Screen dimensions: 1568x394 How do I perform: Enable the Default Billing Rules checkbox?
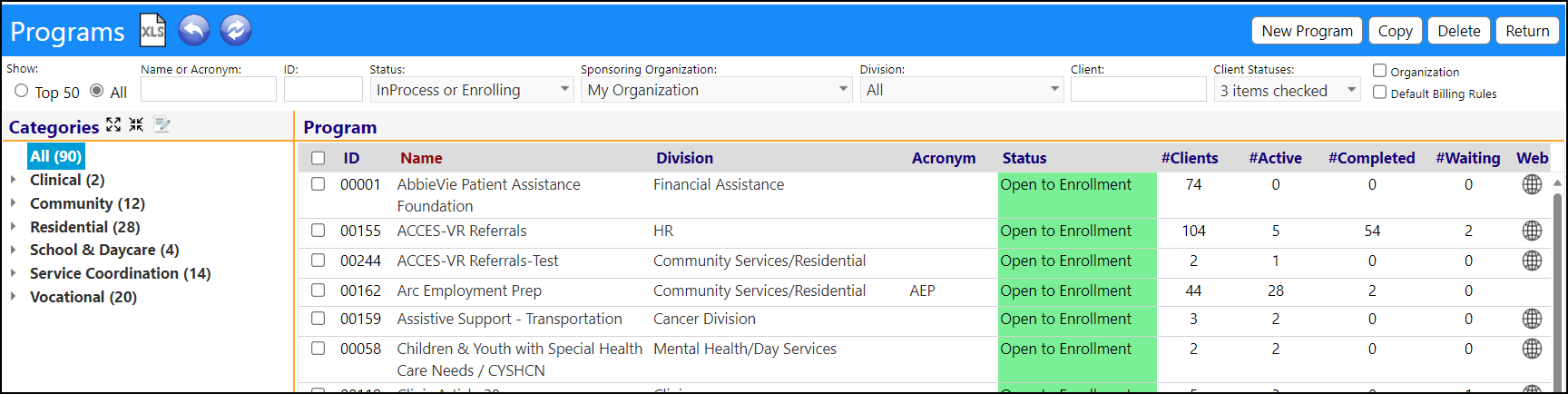tap(1379, 93)
